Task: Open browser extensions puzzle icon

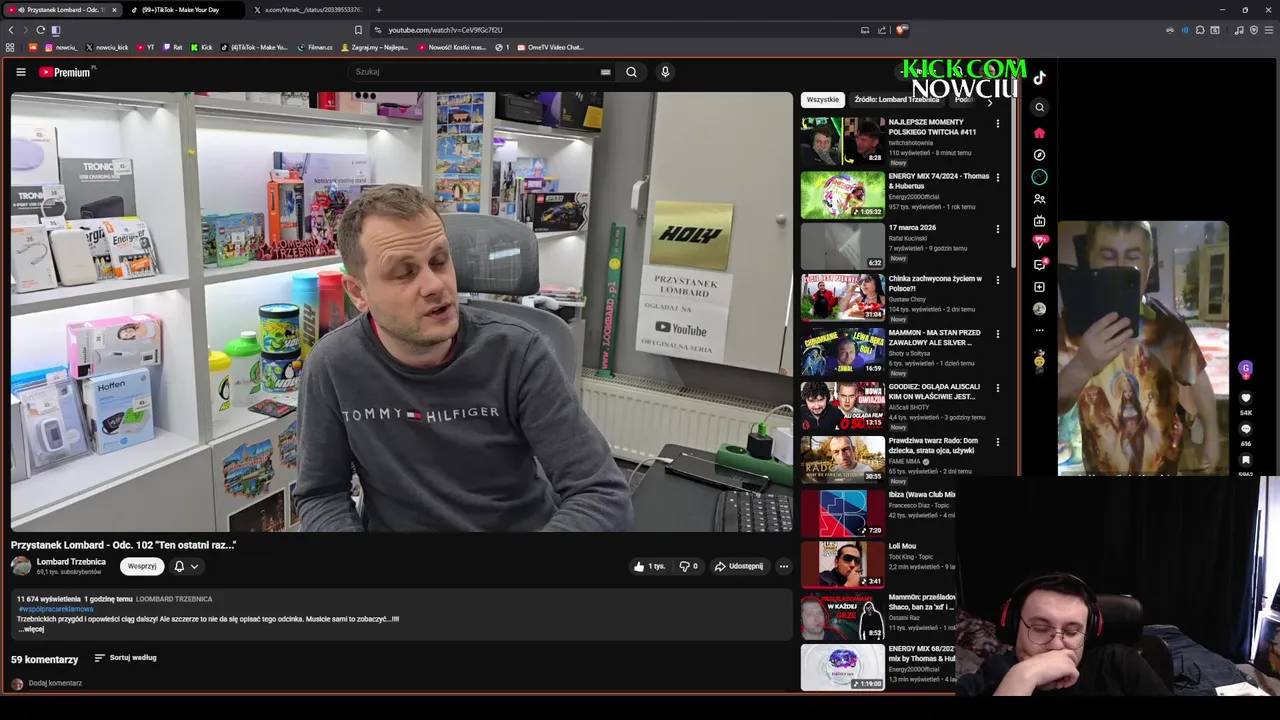Action: (x=1200, y=30)
